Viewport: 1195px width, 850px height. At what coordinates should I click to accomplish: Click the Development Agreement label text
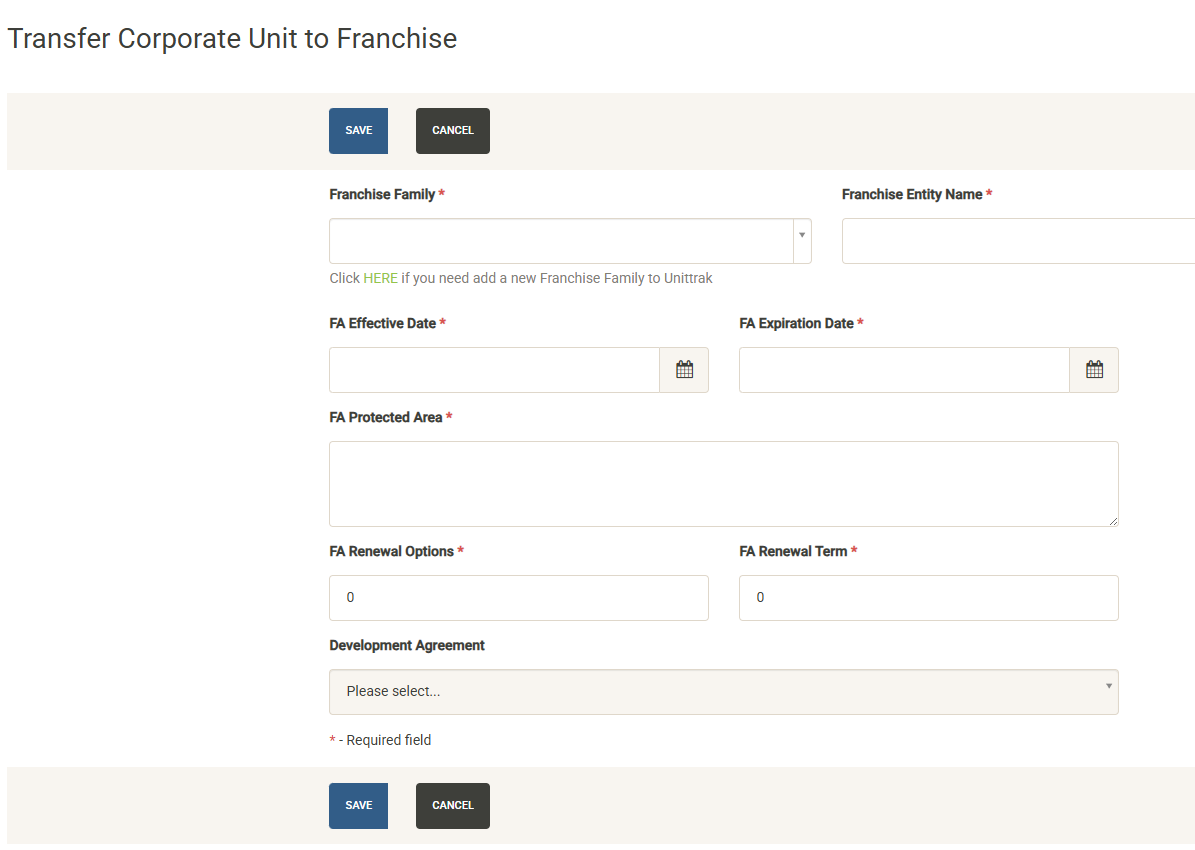pos(407,646)
